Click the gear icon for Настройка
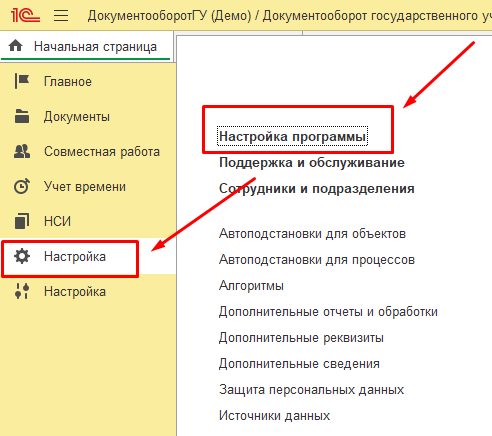Viewport: 492px width, 436px height. [22, 256]
